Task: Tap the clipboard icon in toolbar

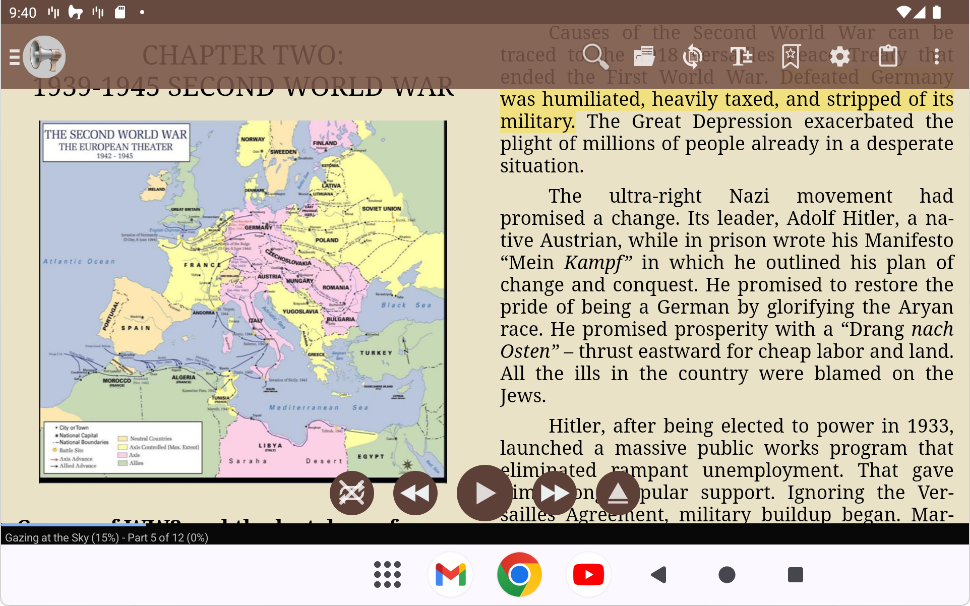Action: [888, 56]
